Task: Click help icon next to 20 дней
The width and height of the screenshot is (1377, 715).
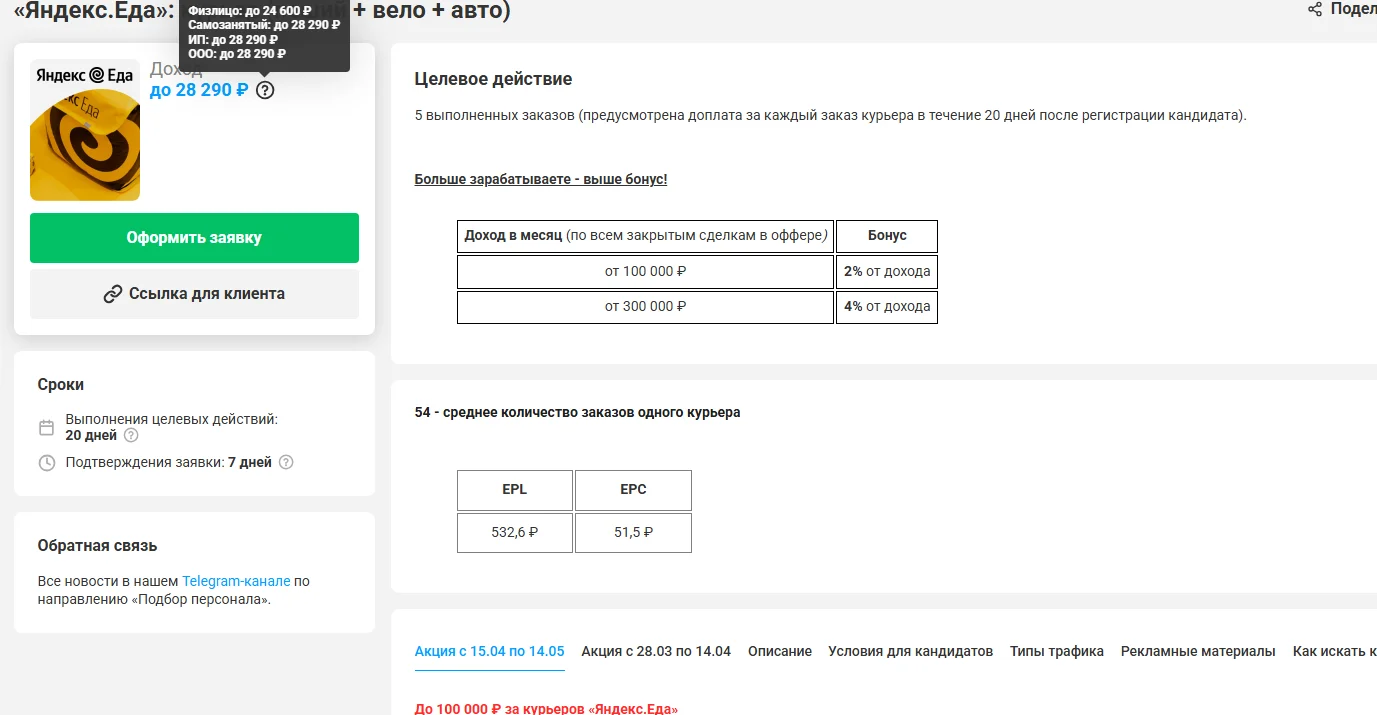Action: [131, 435]
